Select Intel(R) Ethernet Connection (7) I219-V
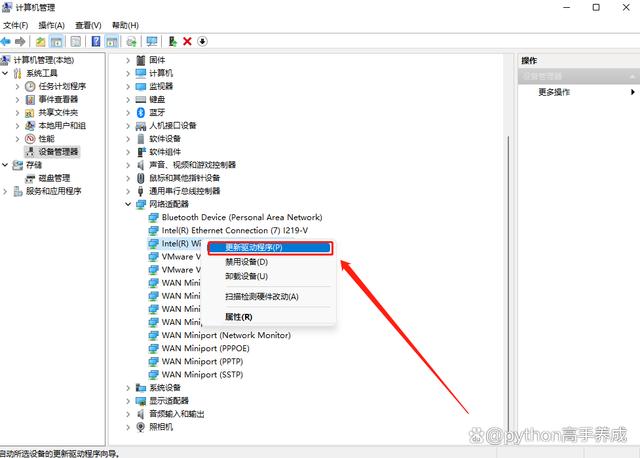640x458 pixels. (x=235, y=230)
